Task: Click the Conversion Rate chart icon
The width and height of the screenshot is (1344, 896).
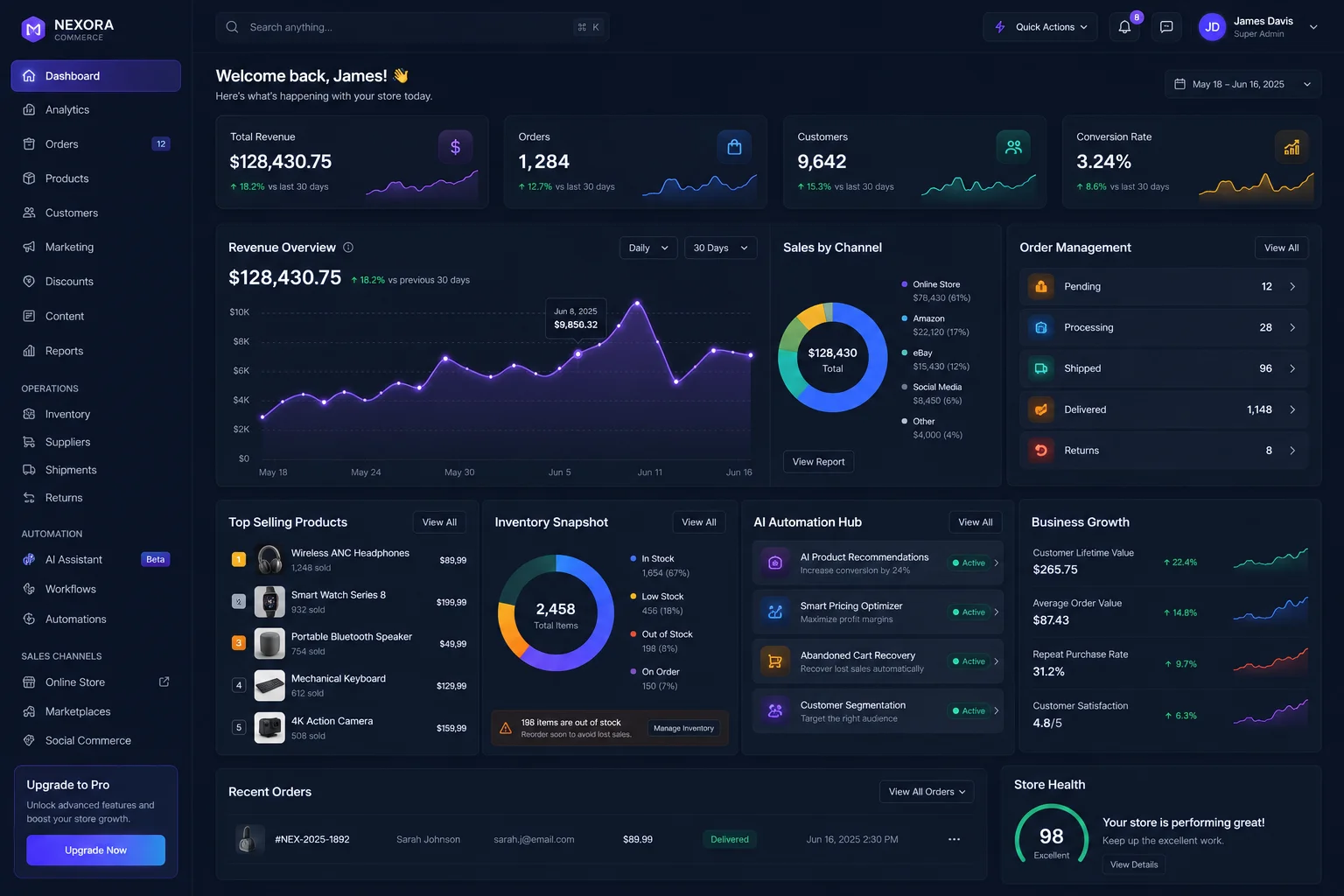Action: (1291, 147)
